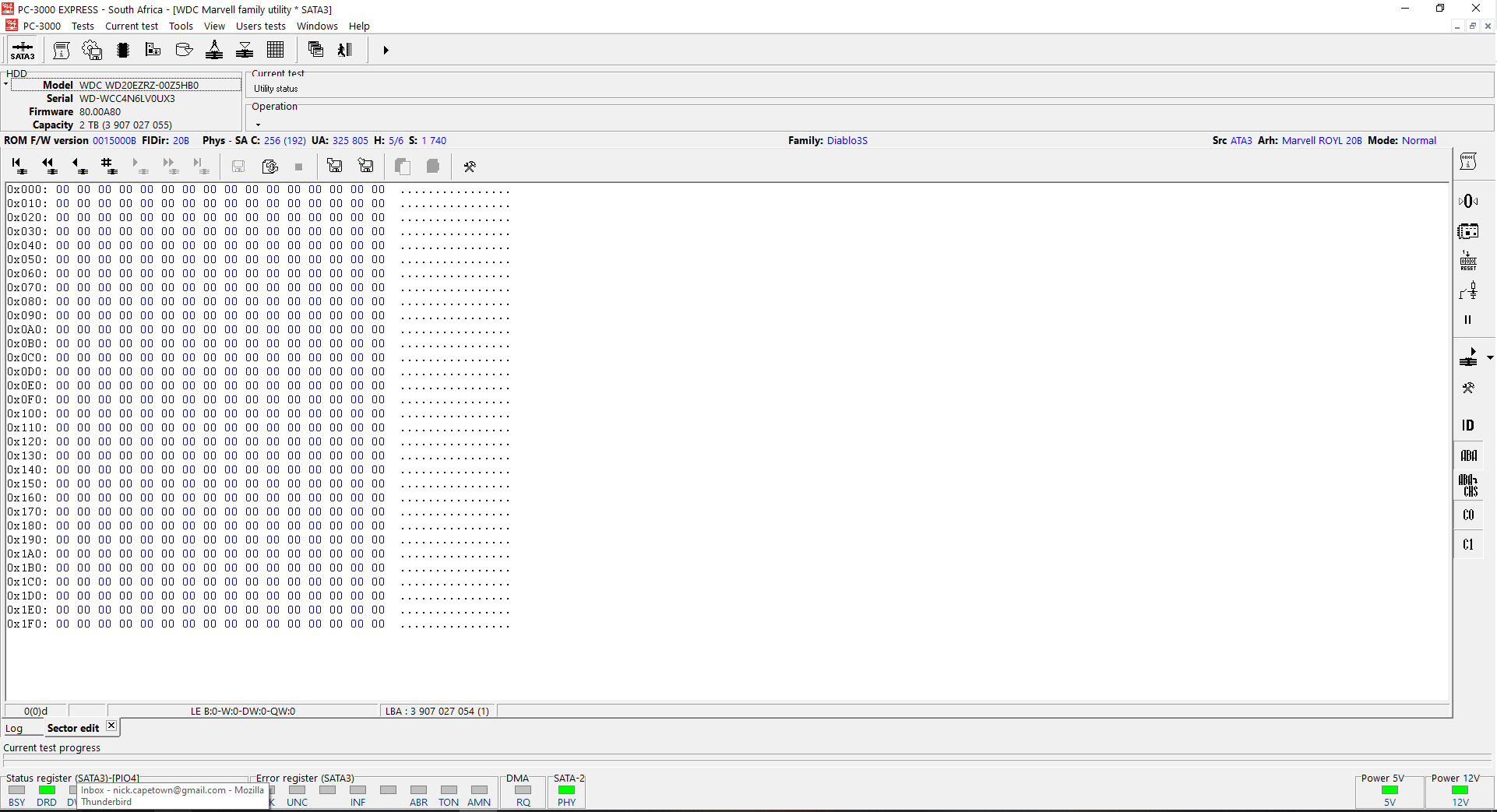Toggle the C0 sidebar button
Image resolution: width=1497 pixels, height=812 pixels.
pyautogui.click(x=1468, y=515)
